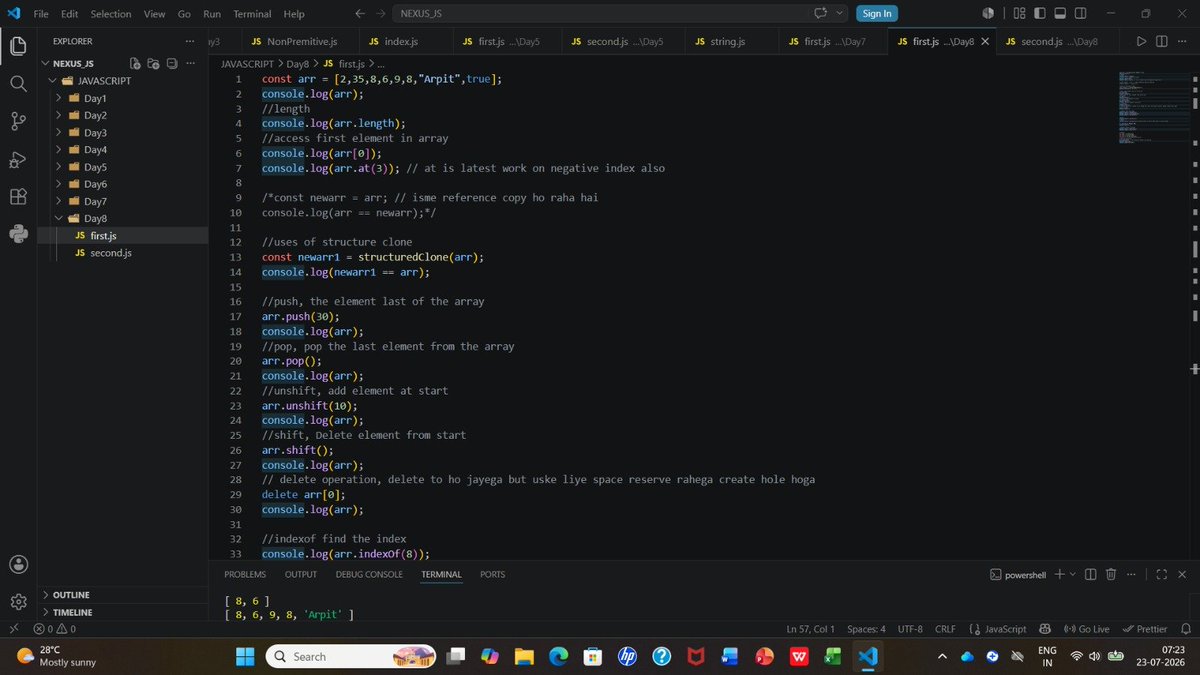Viewport: 1200px width, 675px height.
Task: Split the editor to the right
Action: (1162, 41)
